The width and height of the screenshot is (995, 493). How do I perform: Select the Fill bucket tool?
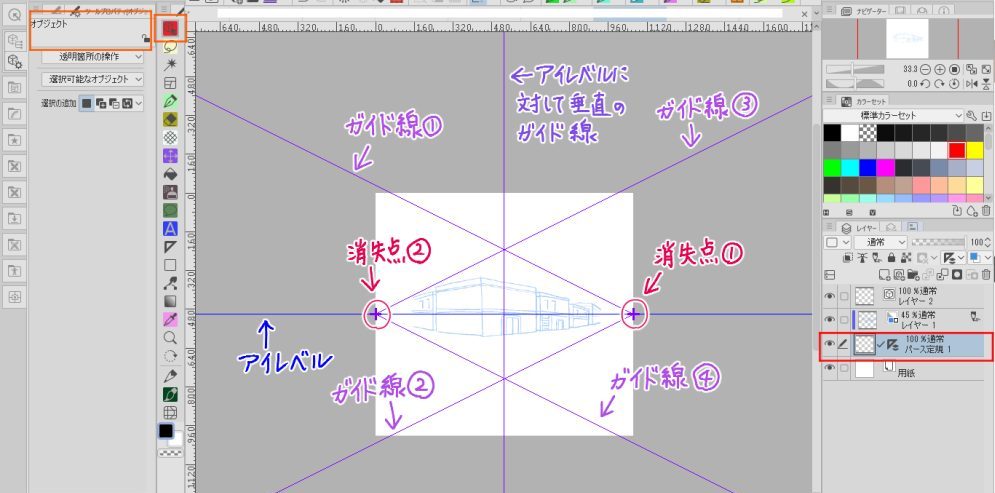click(170, 173)
